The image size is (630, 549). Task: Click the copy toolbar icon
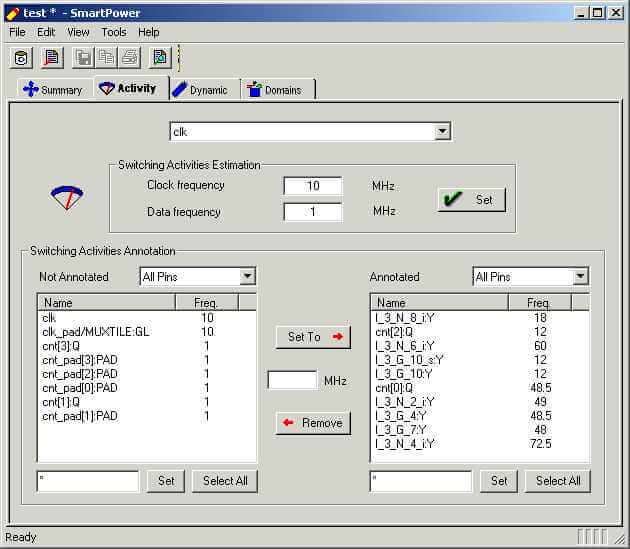click(x=106, y=58)
